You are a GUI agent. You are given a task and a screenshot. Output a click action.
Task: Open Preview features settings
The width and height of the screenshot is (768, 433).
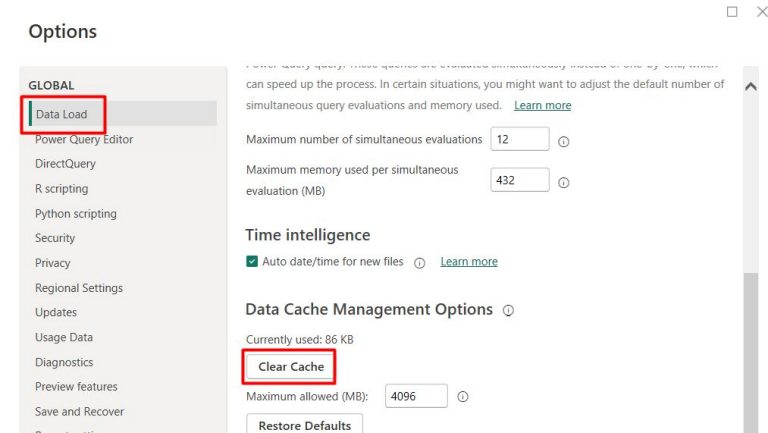76,386
